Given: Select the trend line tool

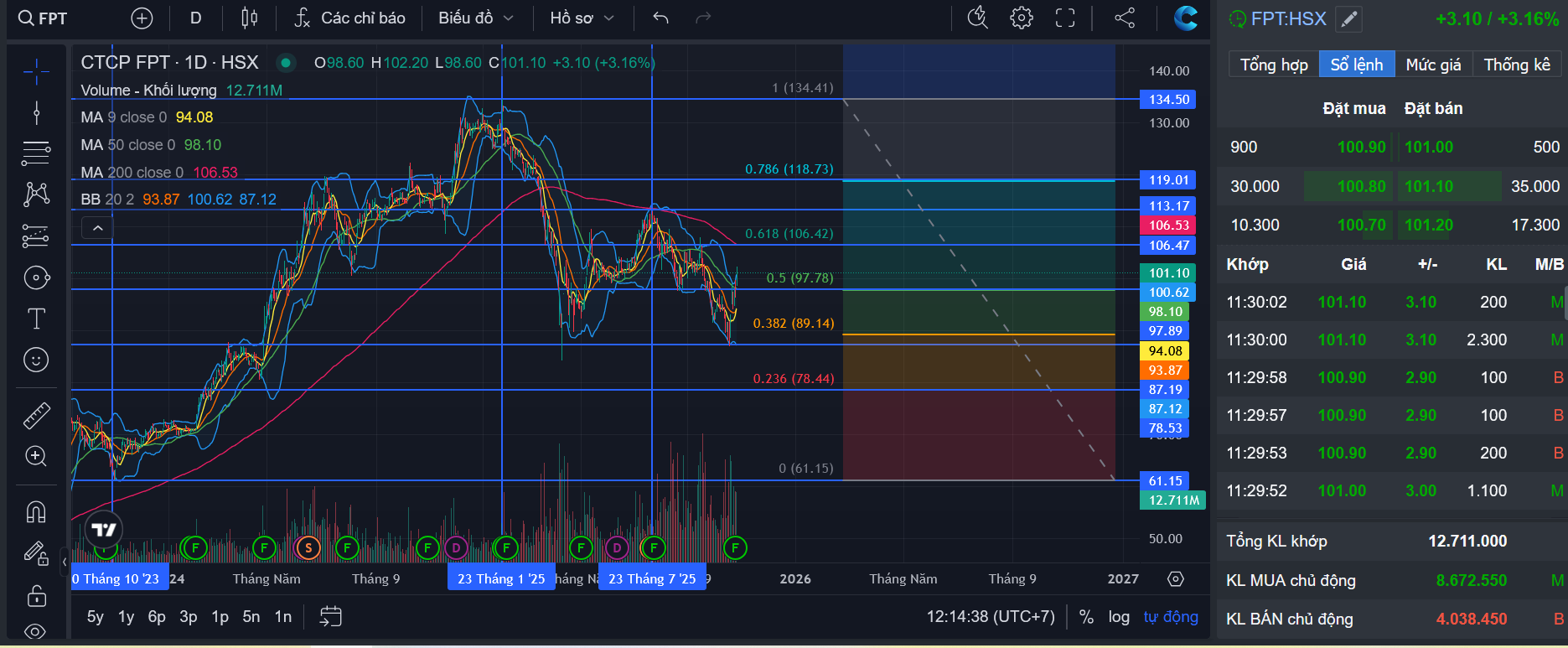Looking at the screenshot, I should point(36,113).
